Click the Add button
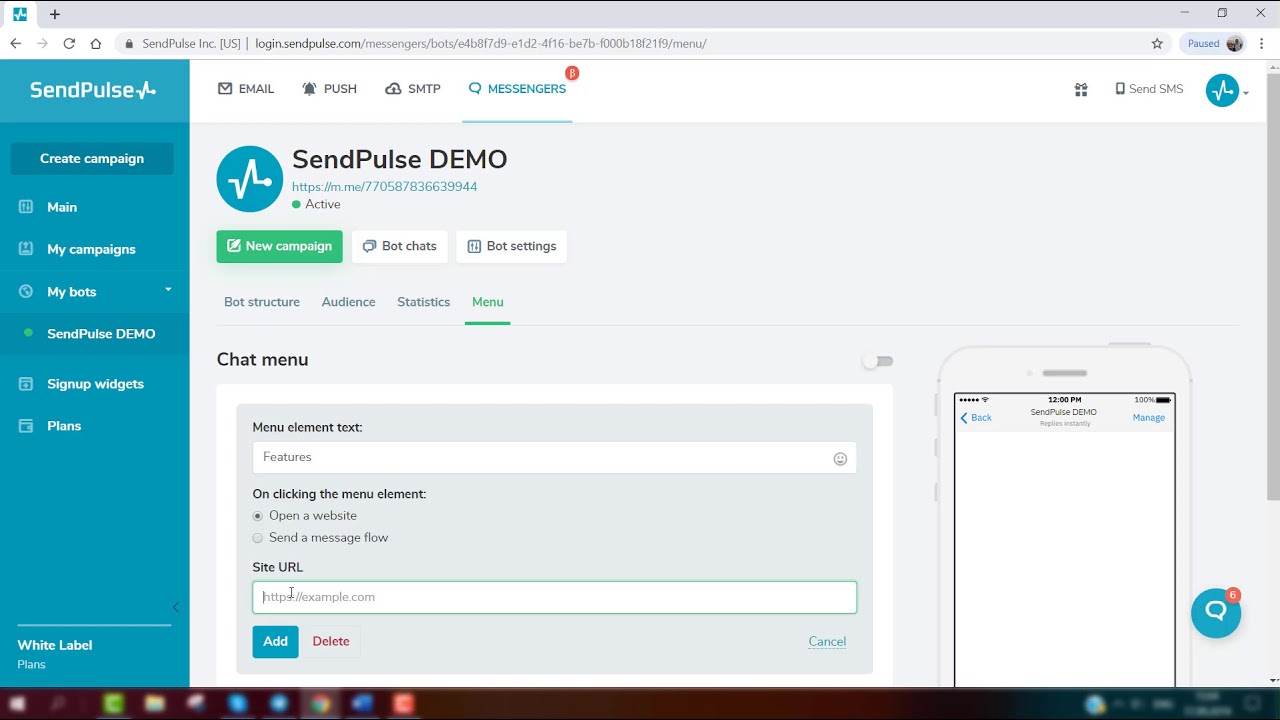1280x720 pixels. (x=275, y=642)
